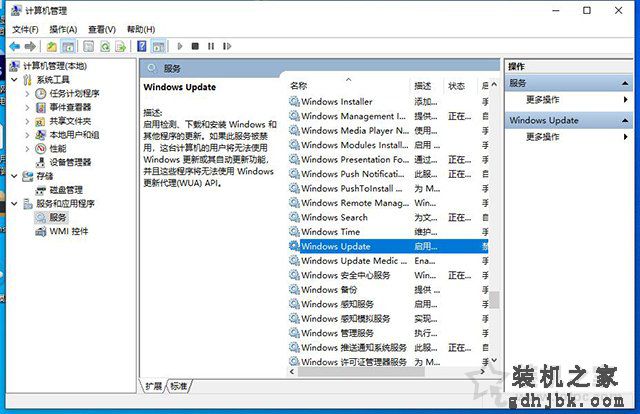This screenshot has height=414, width=640.
Task: Click the Export list toolbar icon
Action: coord(120,47)
